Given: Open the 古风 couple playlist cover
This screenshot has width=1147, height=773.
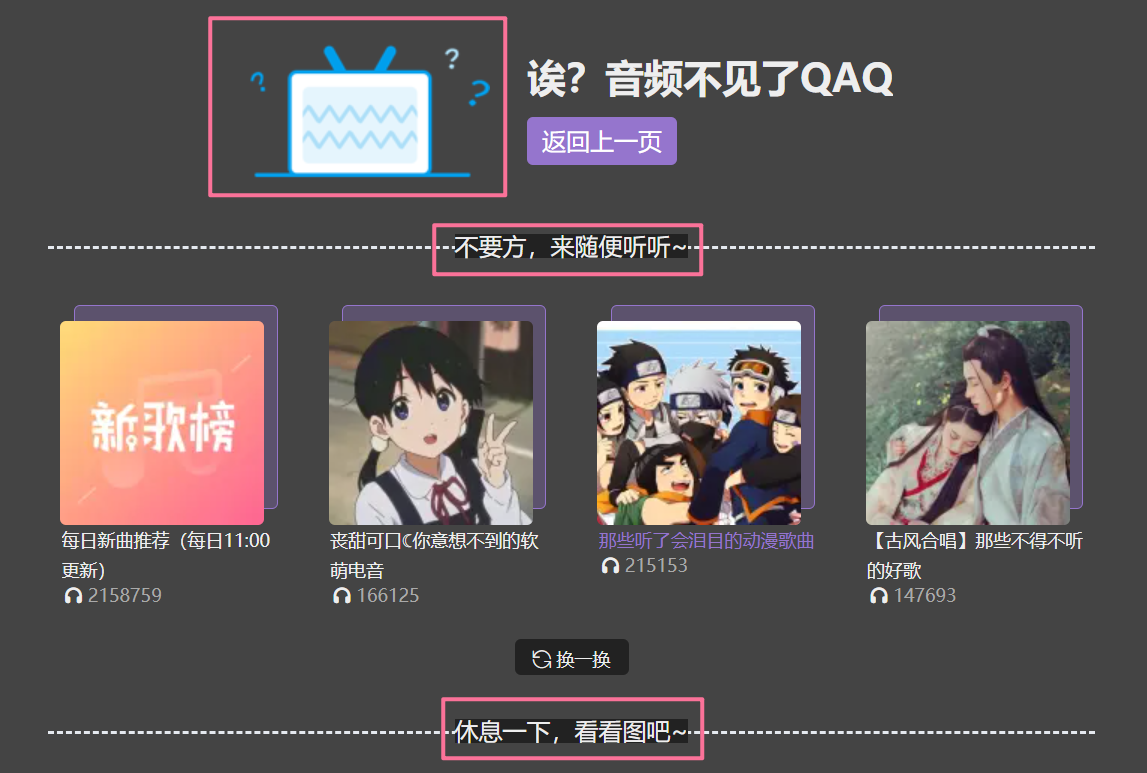Looking at the screenshot, I should pos(967,423).
